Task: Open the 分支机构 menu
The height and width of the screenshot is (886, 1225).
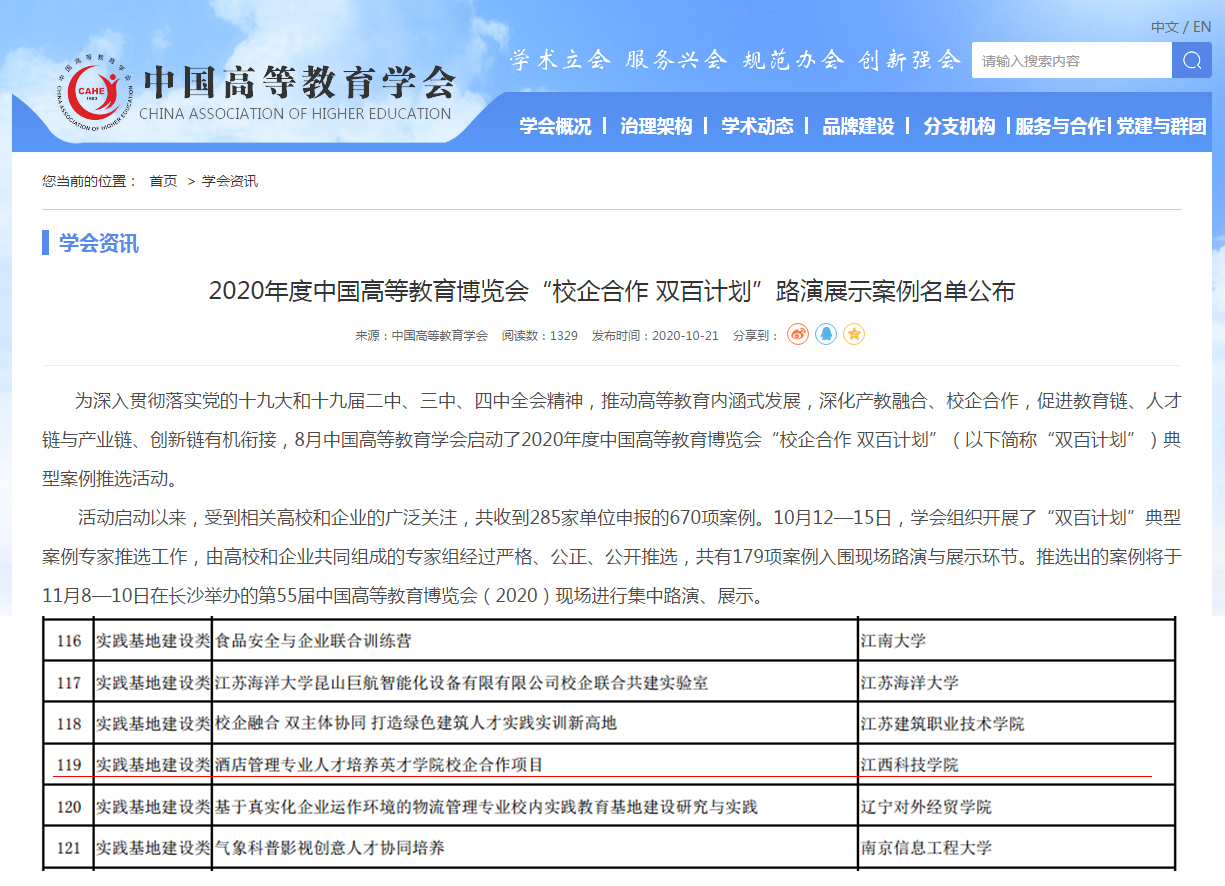Action: click(959, 126)
